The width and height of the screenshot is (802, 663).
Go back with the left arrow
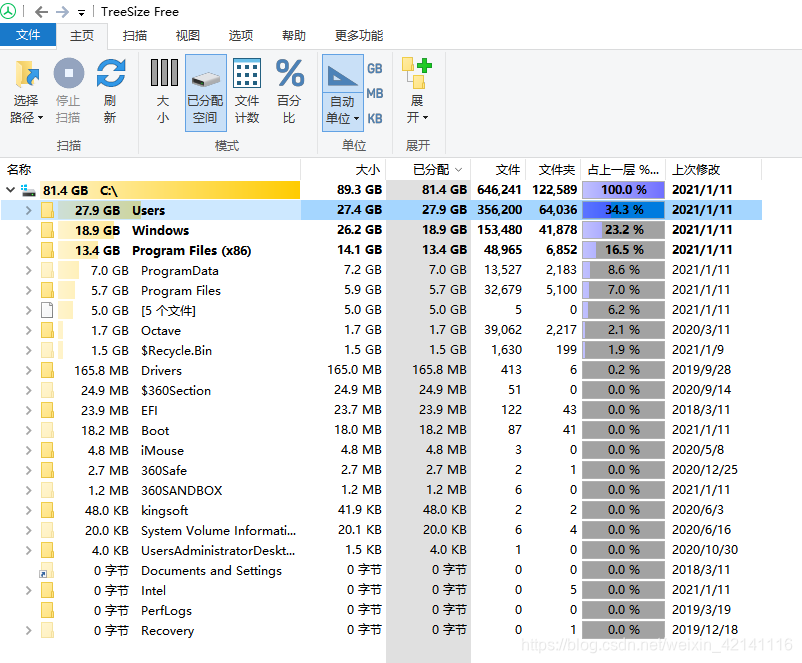(41, 11)
